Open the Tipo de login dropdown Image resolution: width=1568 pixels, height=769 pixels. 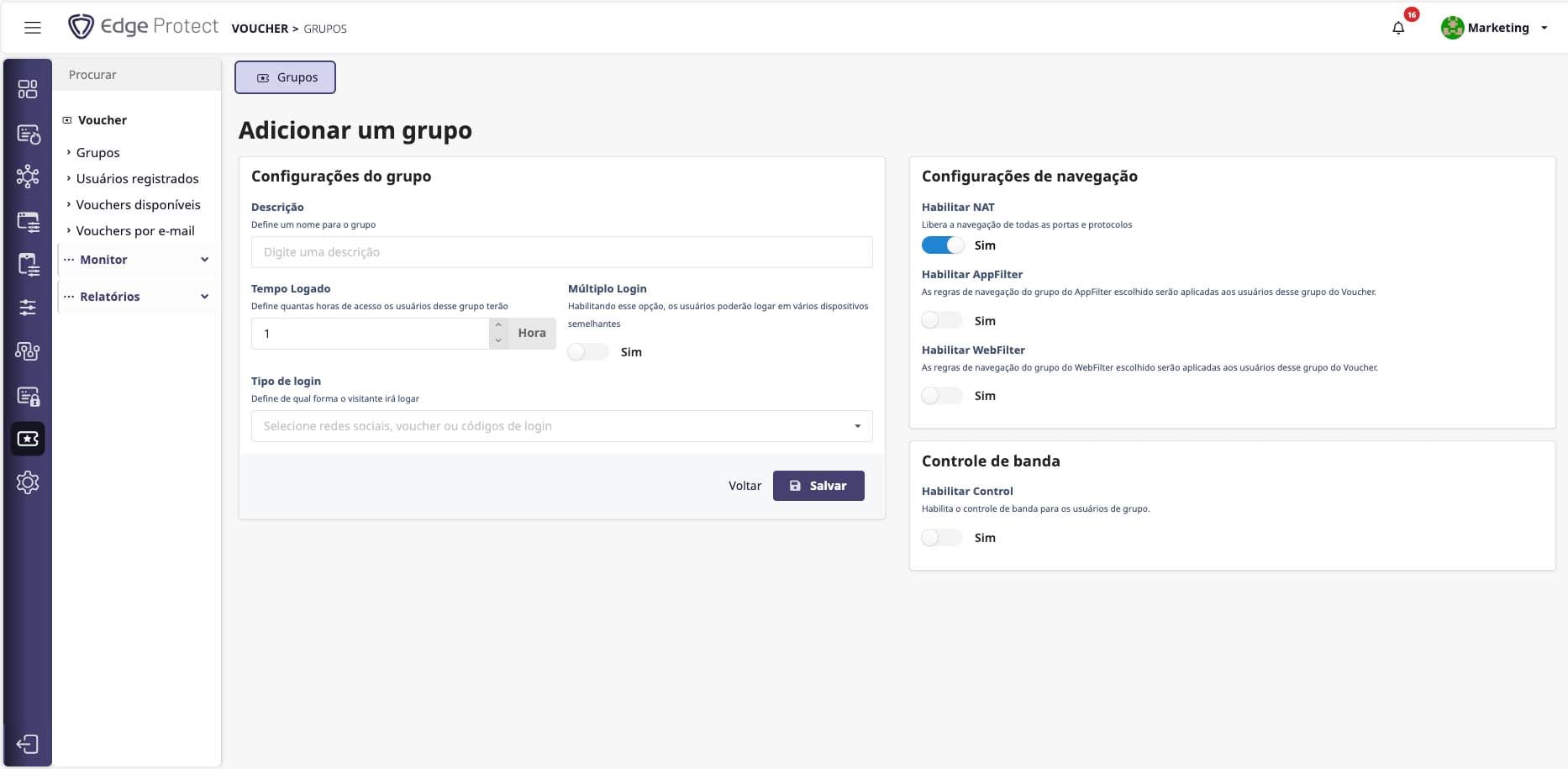(561, 426)
